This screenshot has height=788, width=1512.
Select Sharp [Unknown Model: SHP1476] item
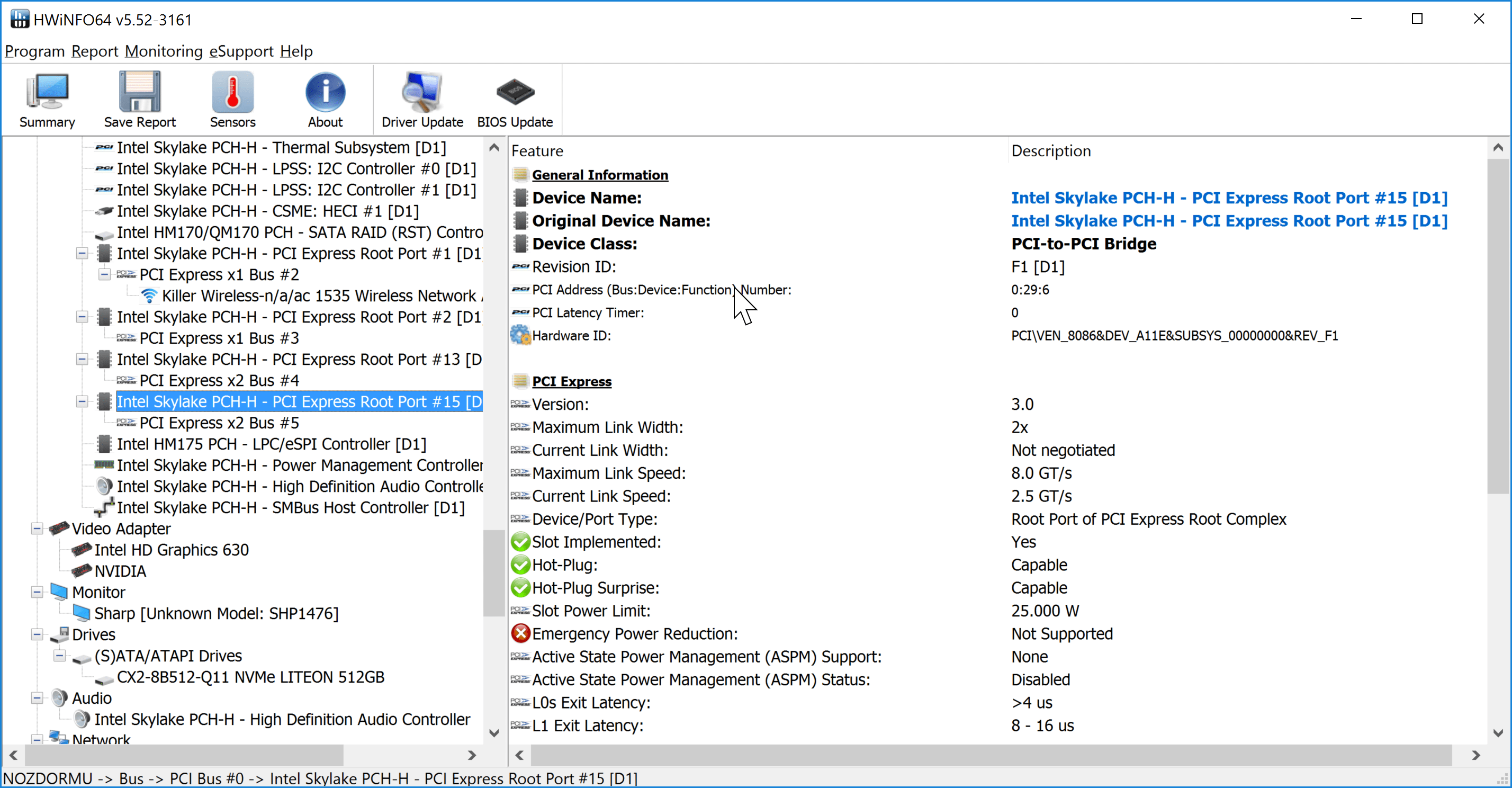click(216, 614)
